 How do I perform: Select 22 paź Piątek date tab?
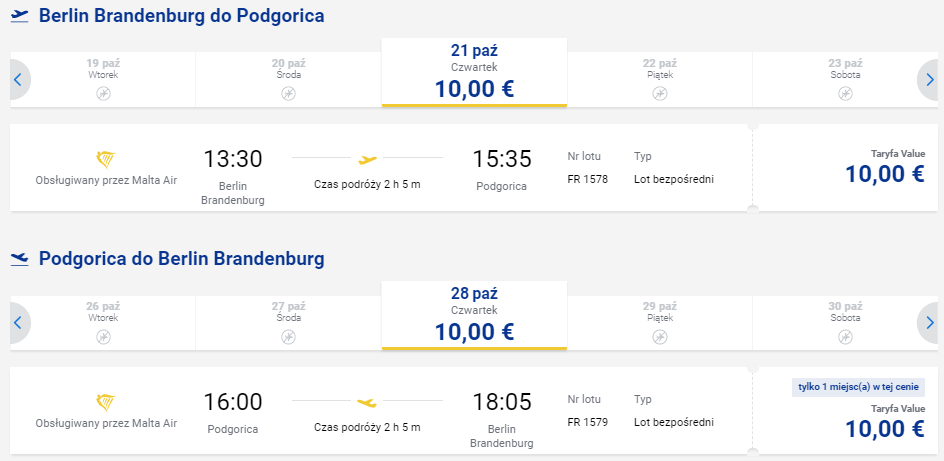[660, 79]
